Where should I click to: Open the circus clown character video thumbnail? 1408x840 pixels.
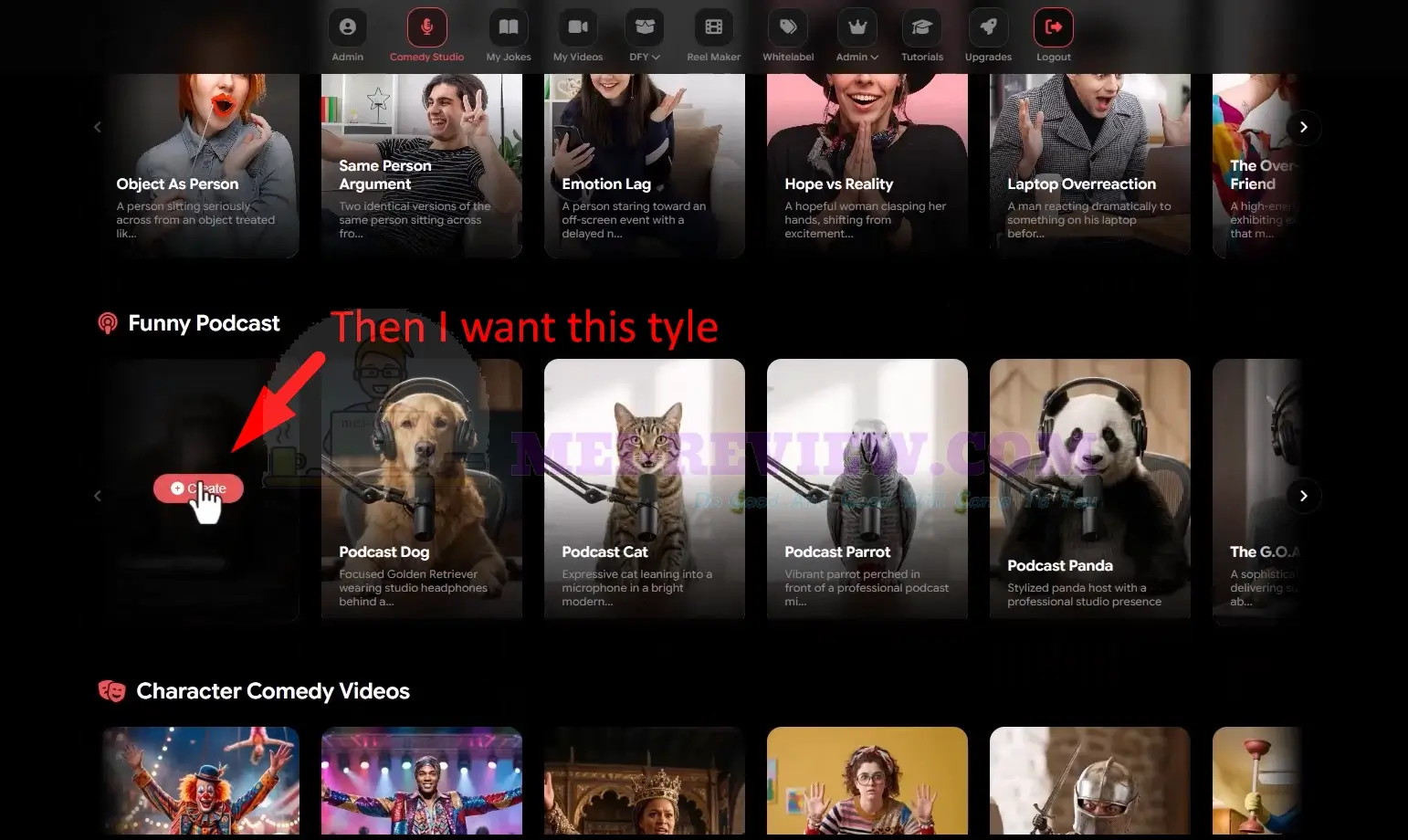pos(201,782)
